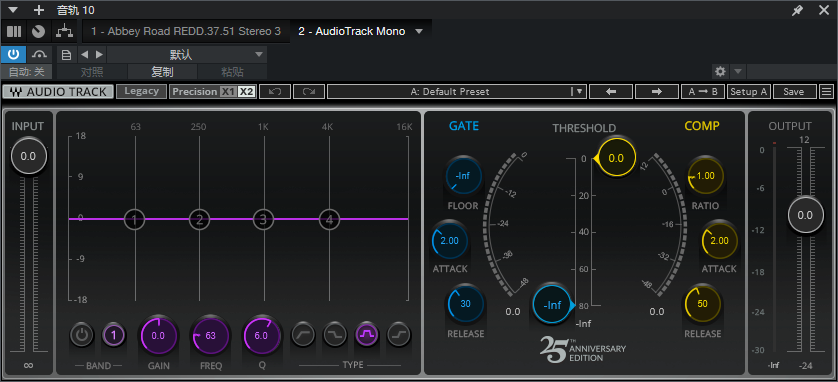
Task: Open the 默认 preset dropdown
Action: click(187, 54)
